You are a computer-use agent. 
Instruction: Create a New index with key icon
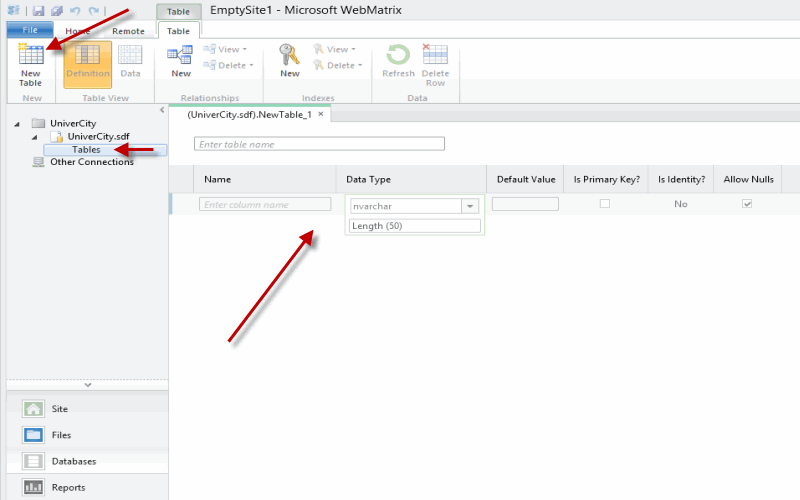coord(289,61)
